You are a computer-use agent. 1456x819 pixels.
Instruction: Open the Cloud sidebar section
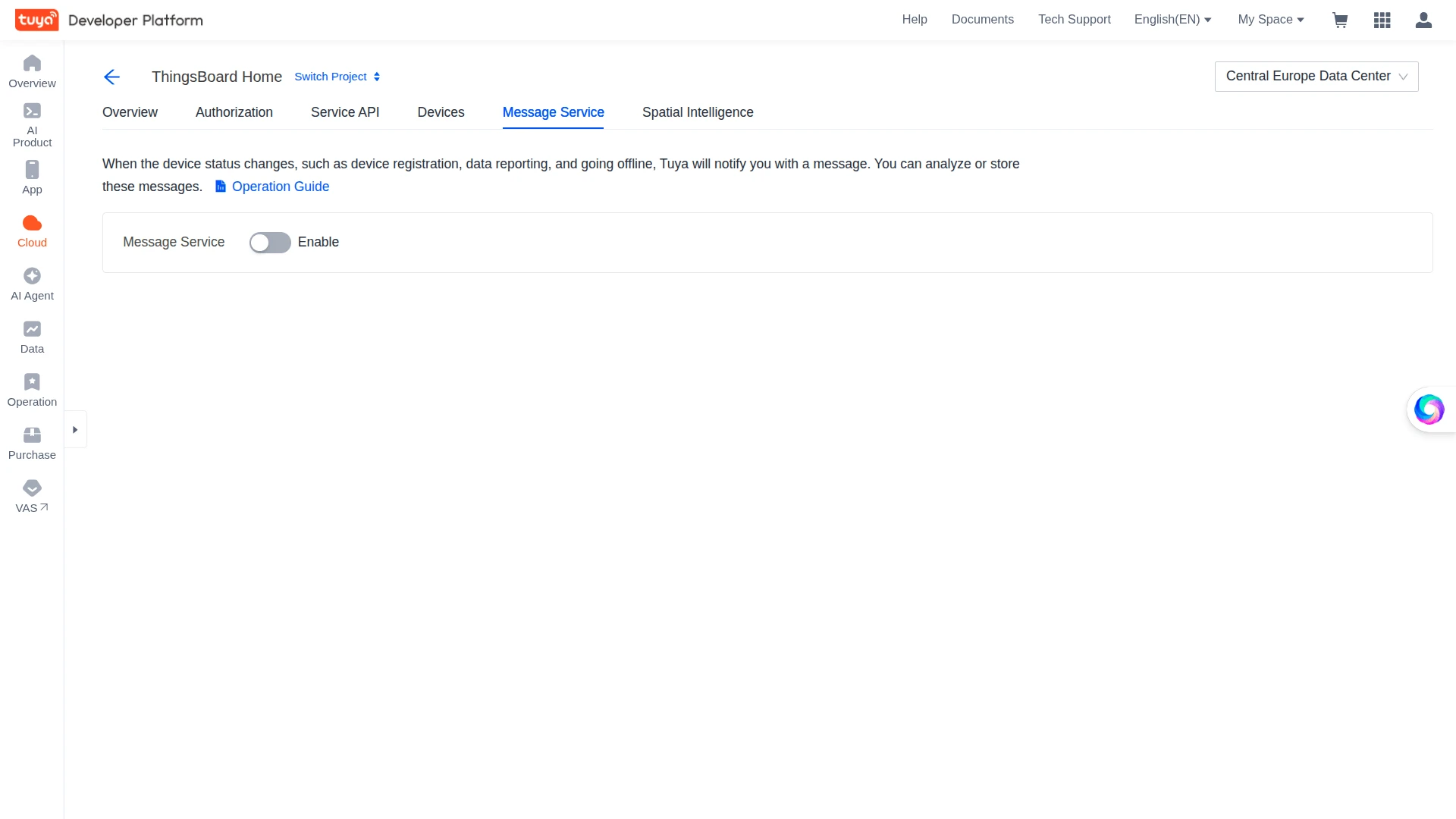coord(32,231)
